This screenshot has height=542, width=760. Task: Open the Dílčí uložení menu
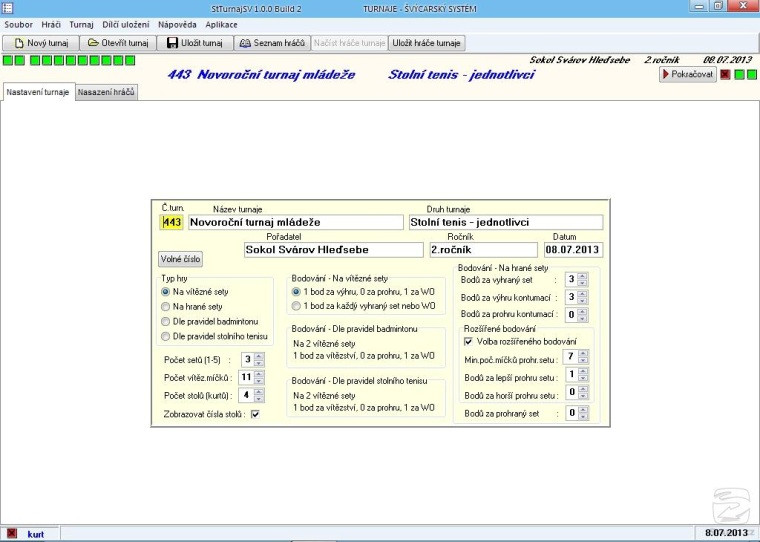pos(126,25)
